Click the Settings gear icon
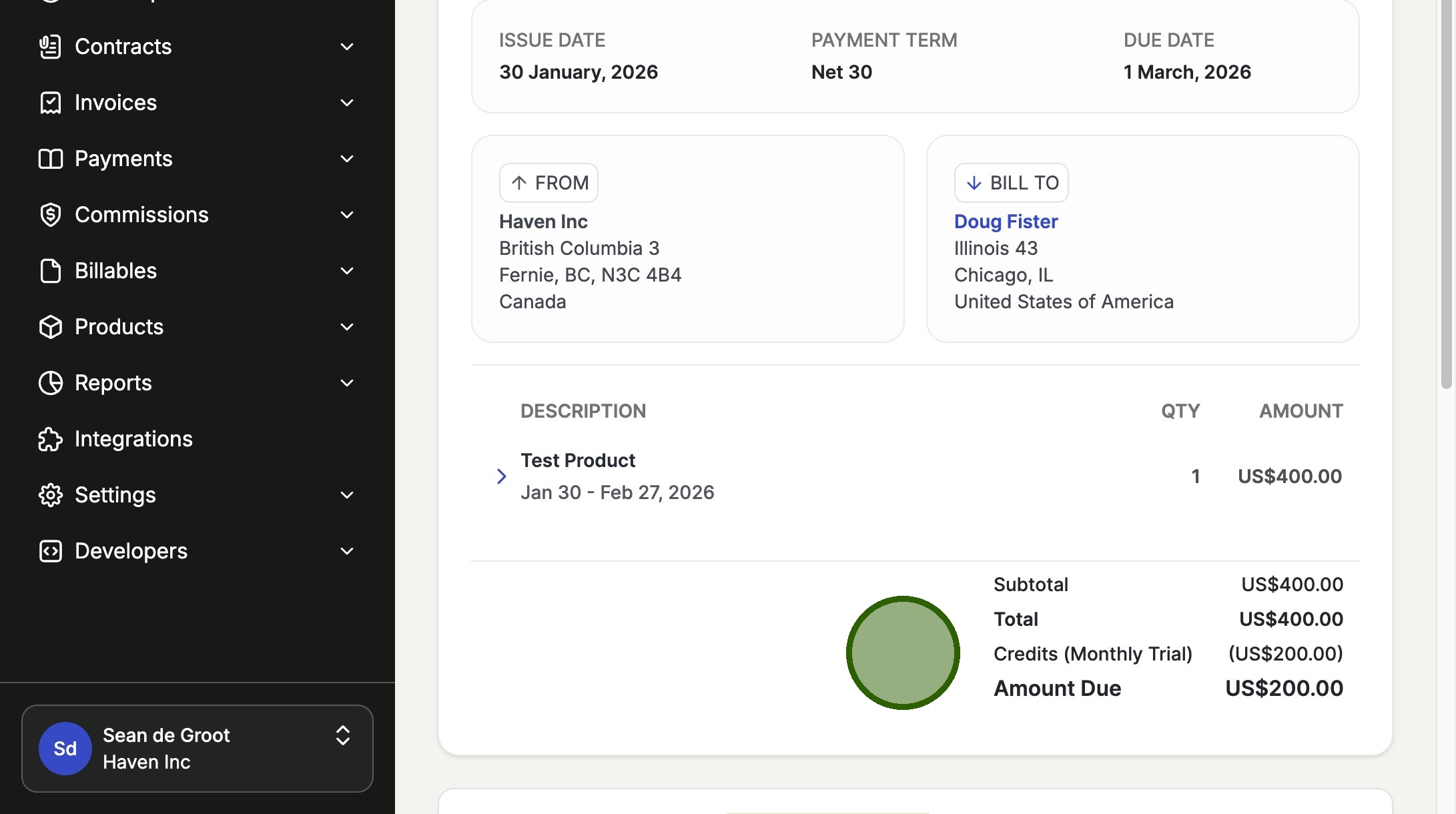1456x814 pixels. click(x=51, y=495)
